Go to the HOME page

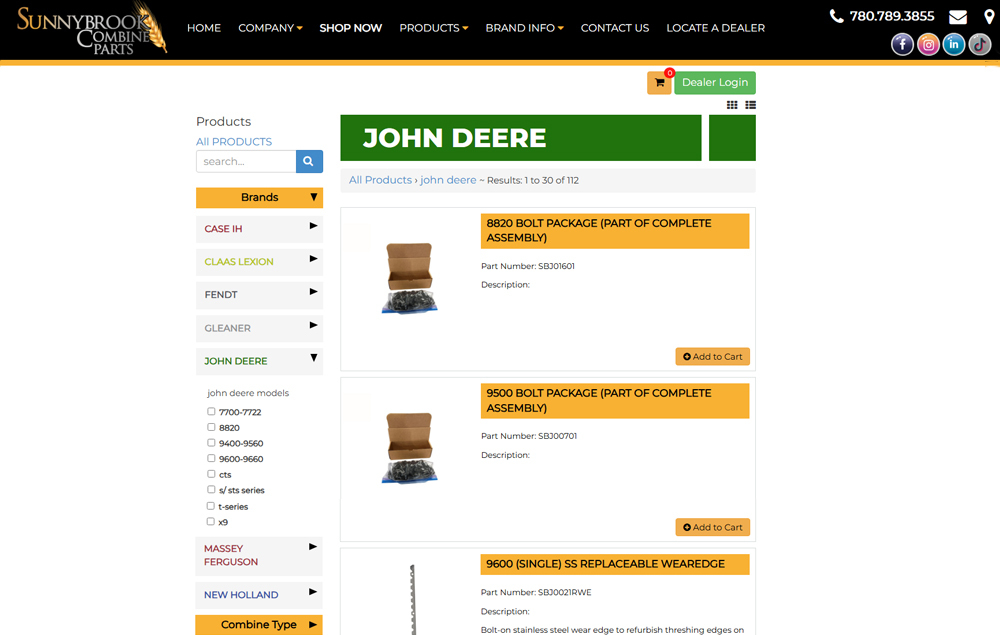point(204,28)
